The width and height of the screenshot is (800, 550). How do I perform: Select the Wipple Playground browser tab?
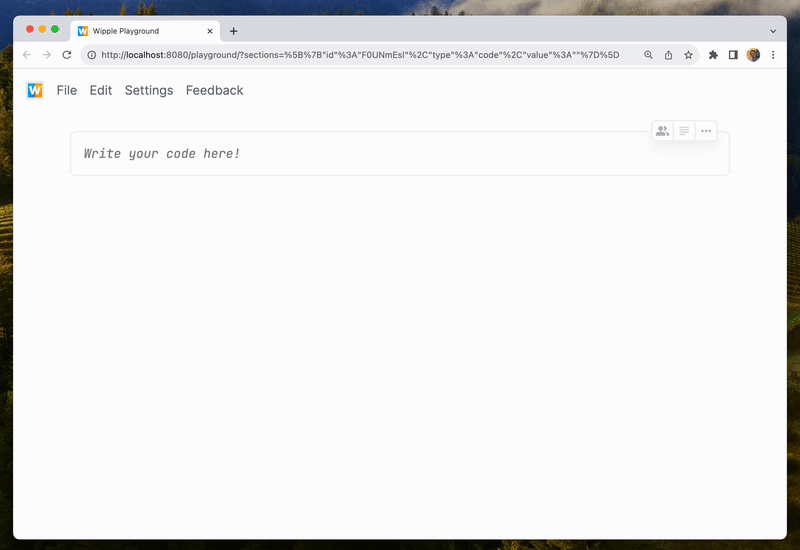[x=145, y=31]
